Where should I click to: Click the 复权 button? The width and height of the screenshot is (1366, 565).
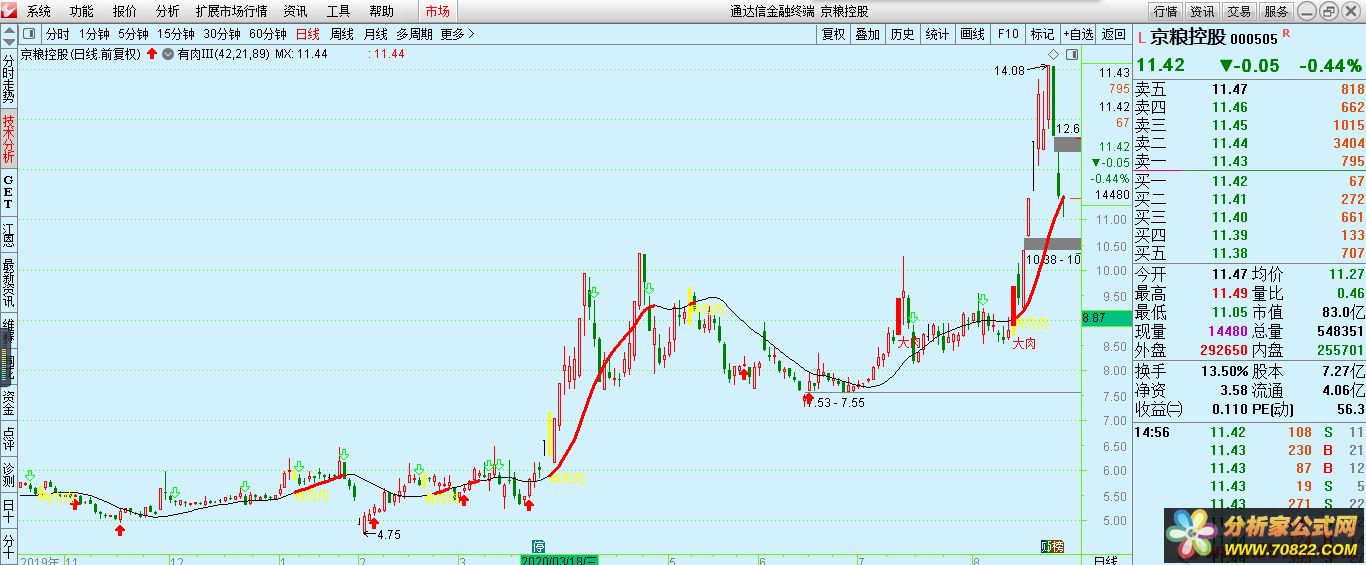pyautogui.click(x=834, y=34)
